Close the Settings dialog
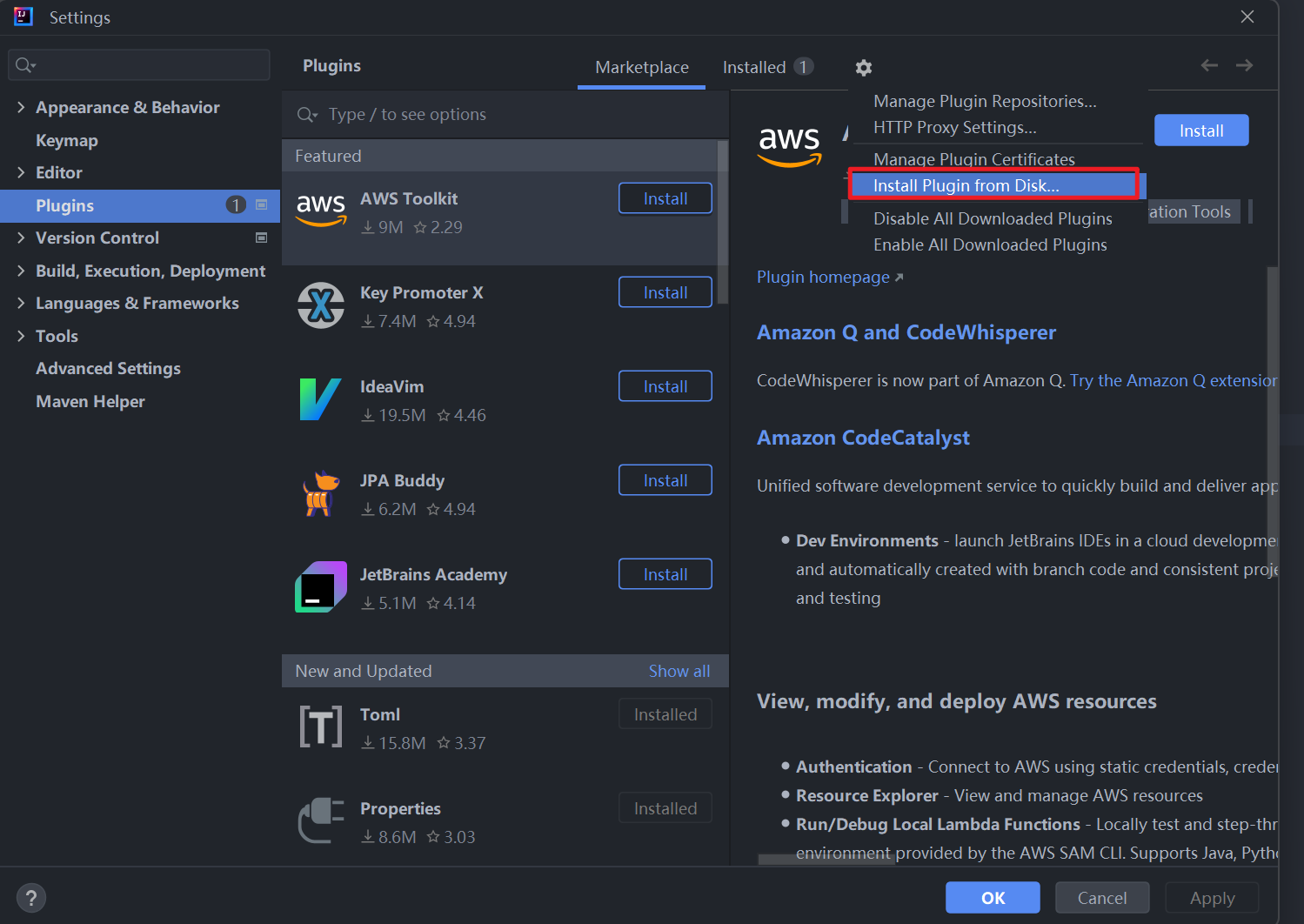This screenshot has width=1304, height=924. (x=1247, y=17)
